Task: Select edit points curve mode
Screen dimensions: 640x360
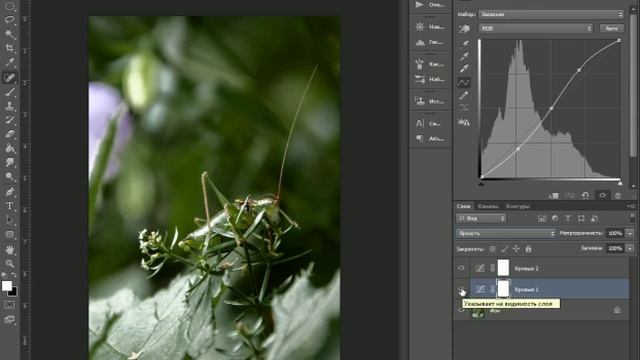Action: (x=464, y=82)
